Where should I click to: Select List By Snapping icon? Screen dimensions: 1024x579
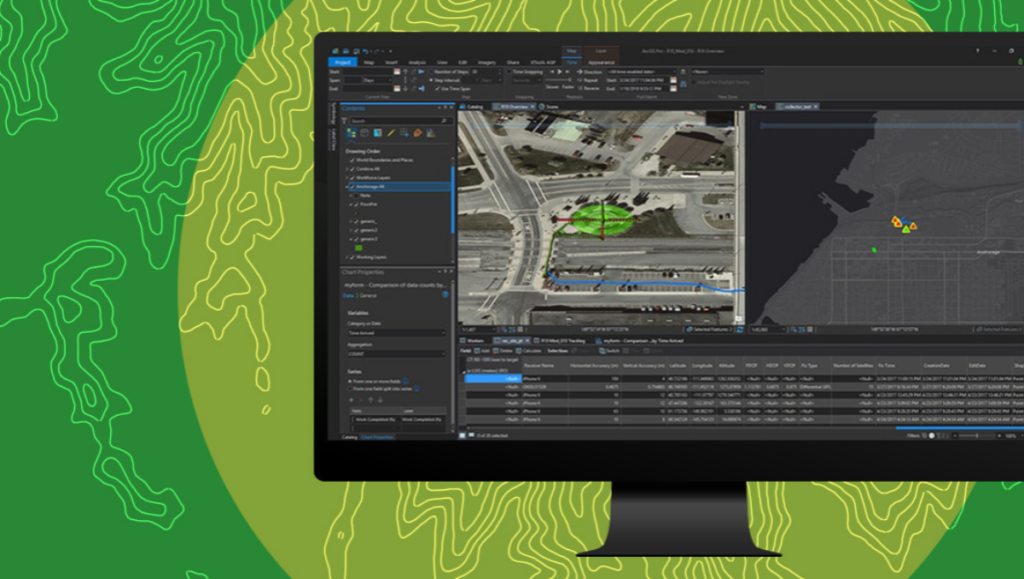point(404,133)
